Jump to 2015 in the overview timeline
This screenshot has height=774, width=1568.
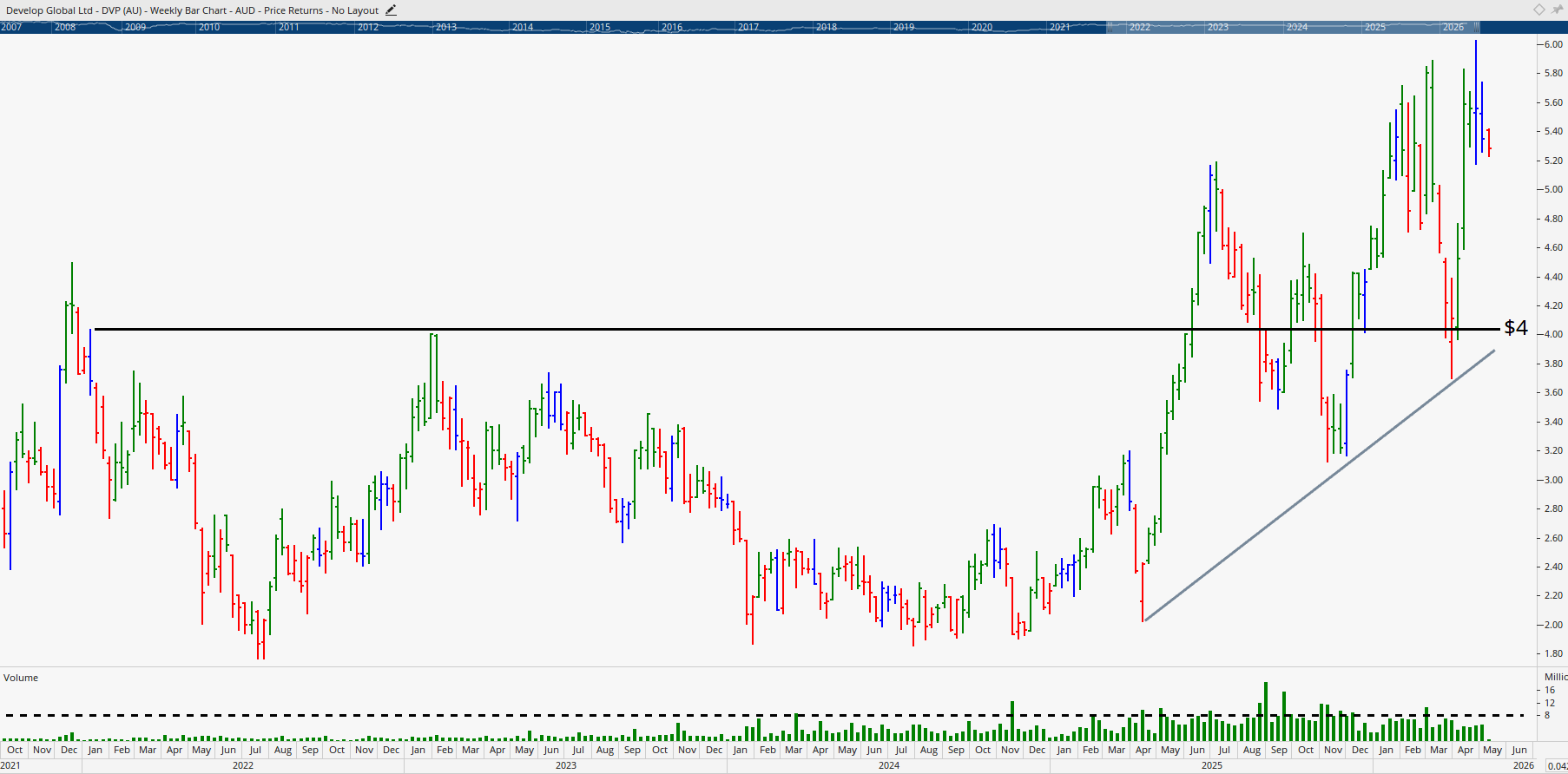point(600,27)
